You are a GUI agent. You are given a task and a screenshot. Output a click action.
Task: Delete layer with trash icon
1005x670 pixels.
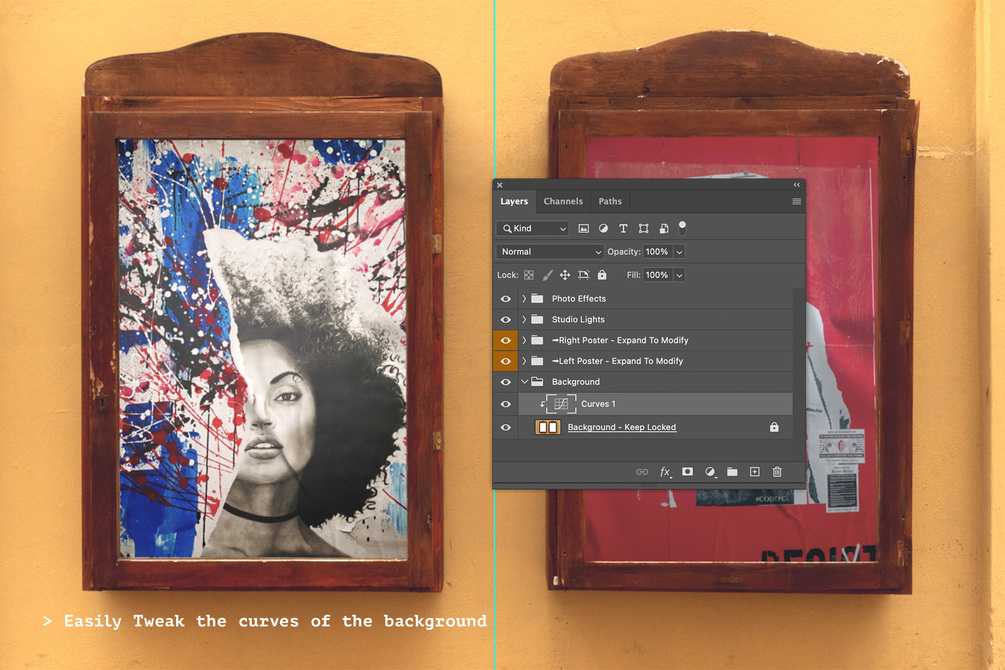[x=777, y=472]
